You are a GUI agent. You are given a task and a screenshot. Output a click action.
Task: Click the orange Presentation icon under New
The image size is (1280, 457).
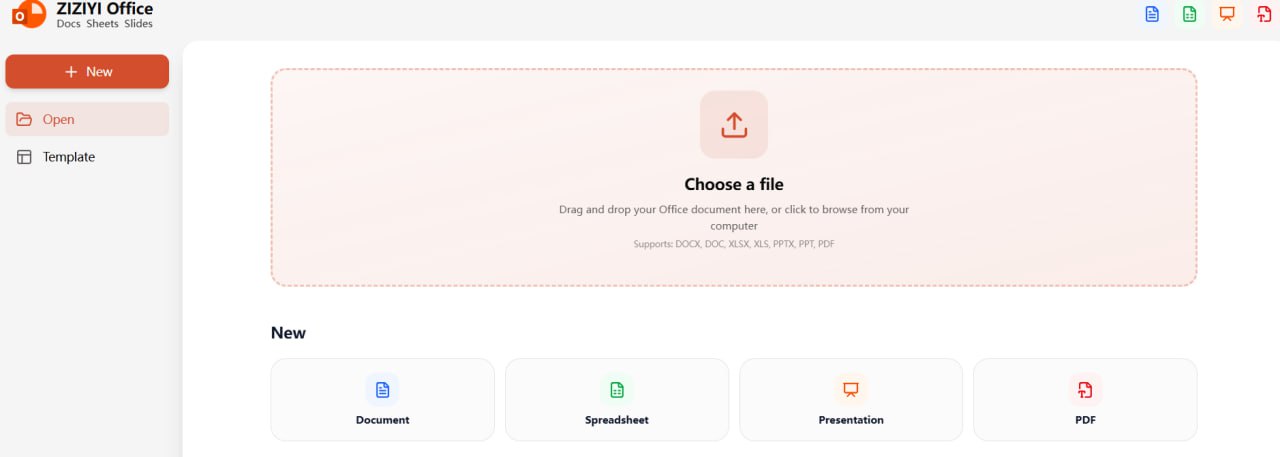(x=851, y=390)
